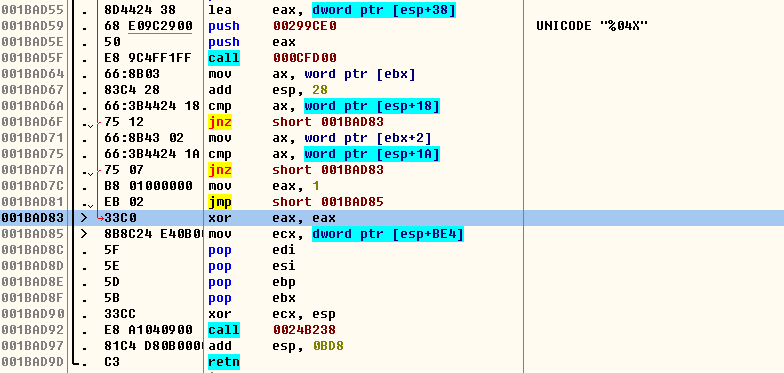
Task: Click hex bytes 66:8B03
Action: (x=132, y=74)
